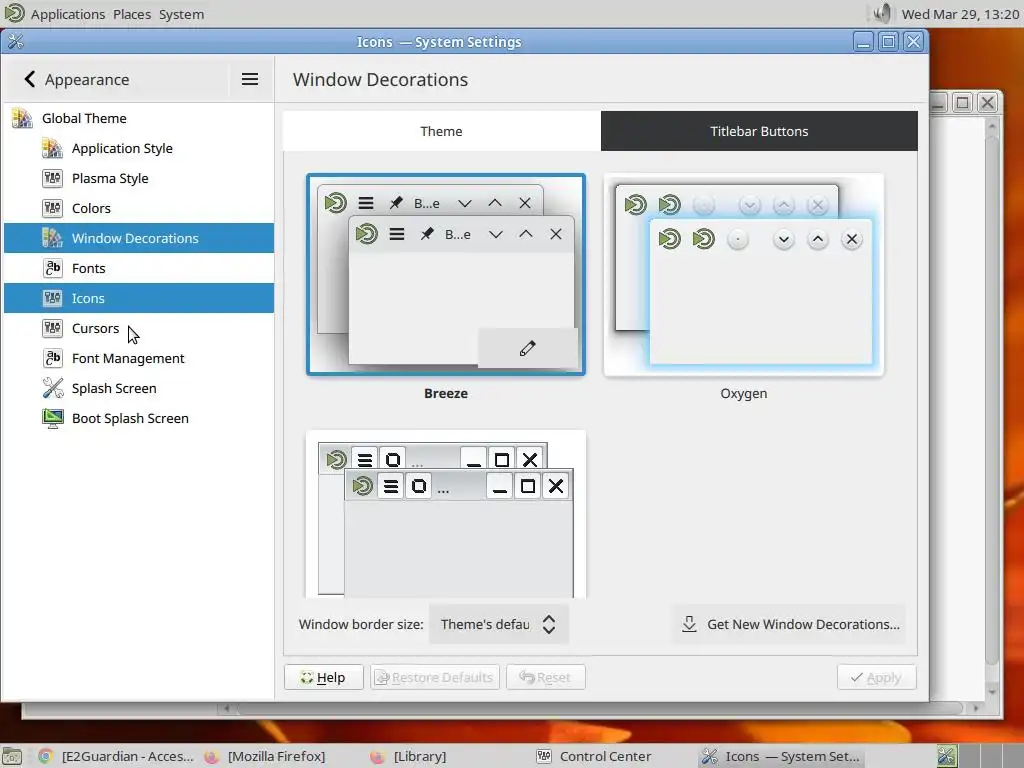1024x768 pixels.
Task: Click the Colors icon
Action: pyautogui.click(x=52, y=208)
